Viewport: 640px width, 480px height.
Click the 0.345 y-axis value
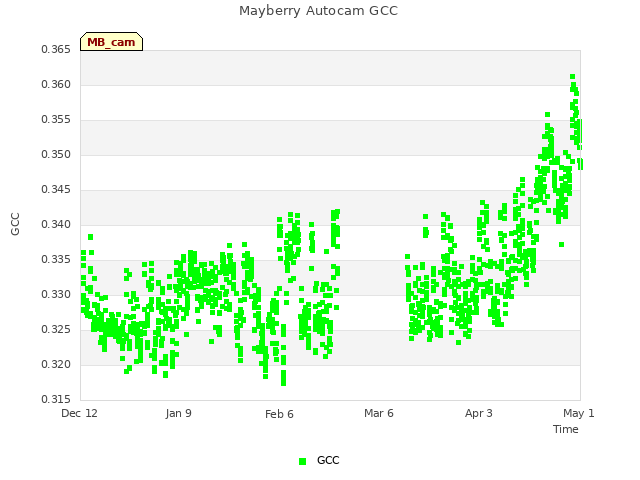coord(56,189)
